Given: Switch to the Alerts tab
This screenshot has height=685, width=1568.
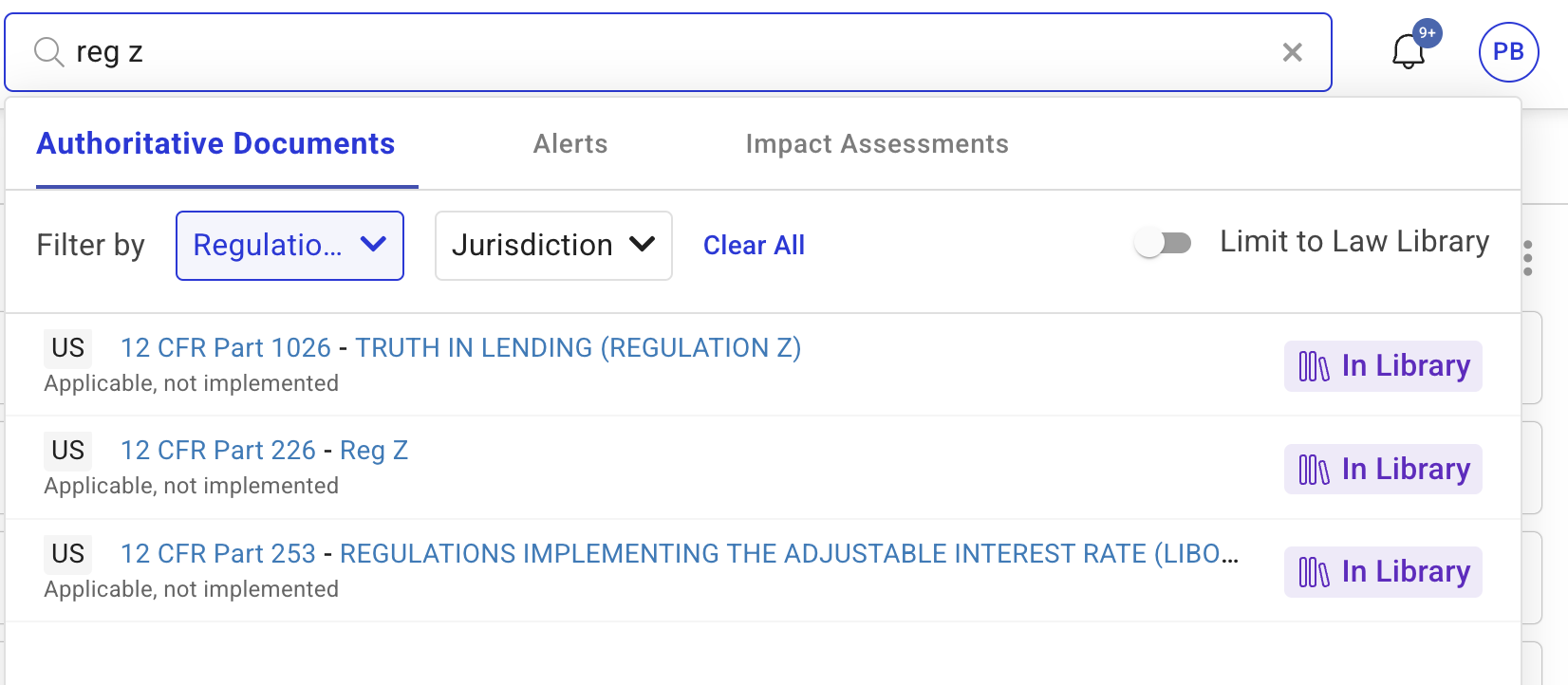Looking at the screenshot, I should (x=569, y=144).
